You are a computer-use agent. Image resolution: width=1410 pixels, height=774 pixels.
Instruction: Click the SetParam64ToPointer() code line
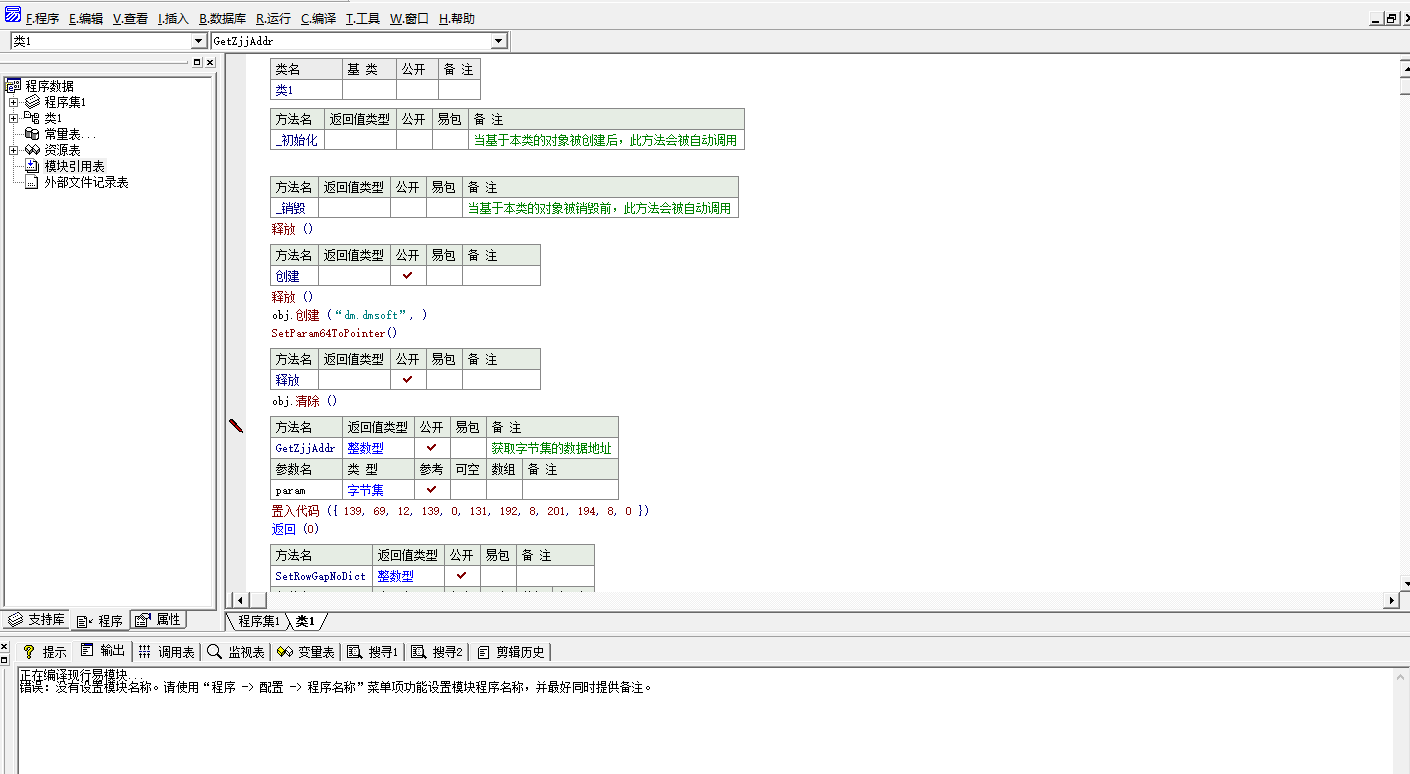point(334,333)
